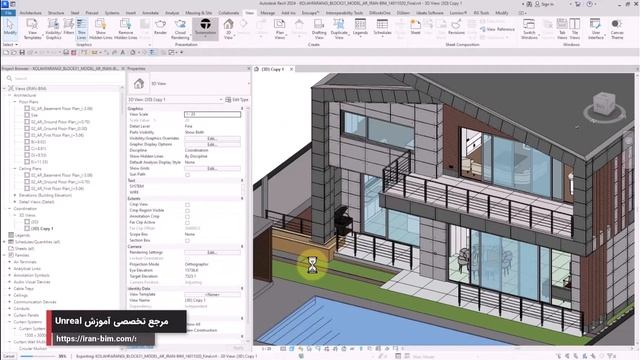Open the Filters tool
Screen dimensions: 640x360
69,27
